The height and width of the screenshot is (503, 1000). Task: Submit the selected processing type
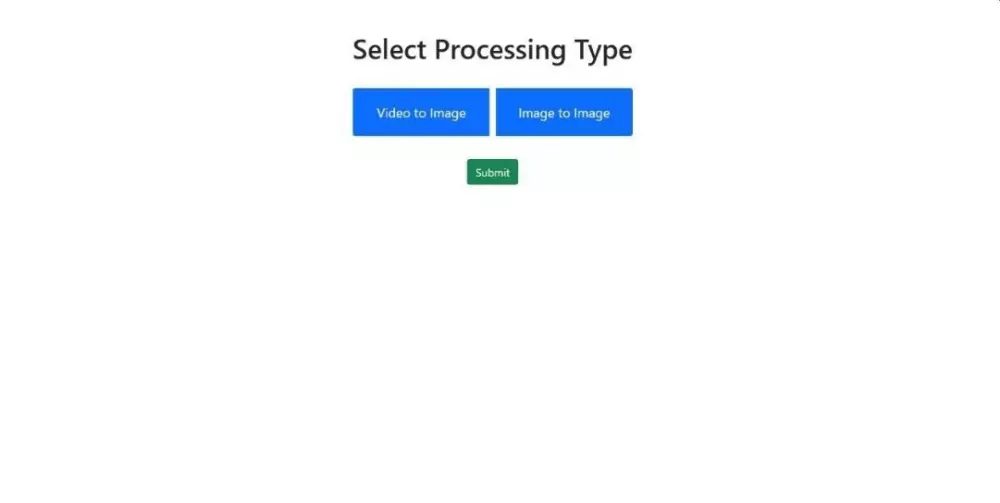[x=492, y=172]
